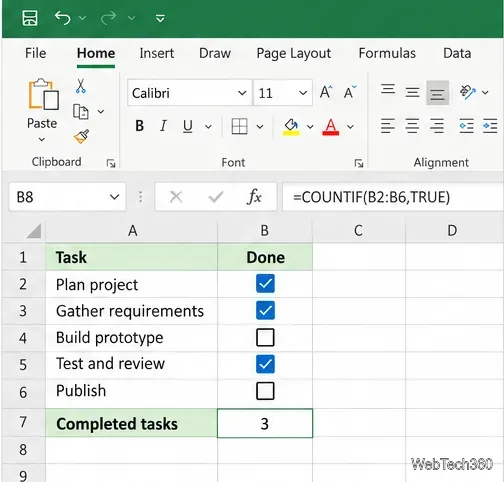Click the Paste clipboard icon
The image size is (504, 482).
[43, 94]
